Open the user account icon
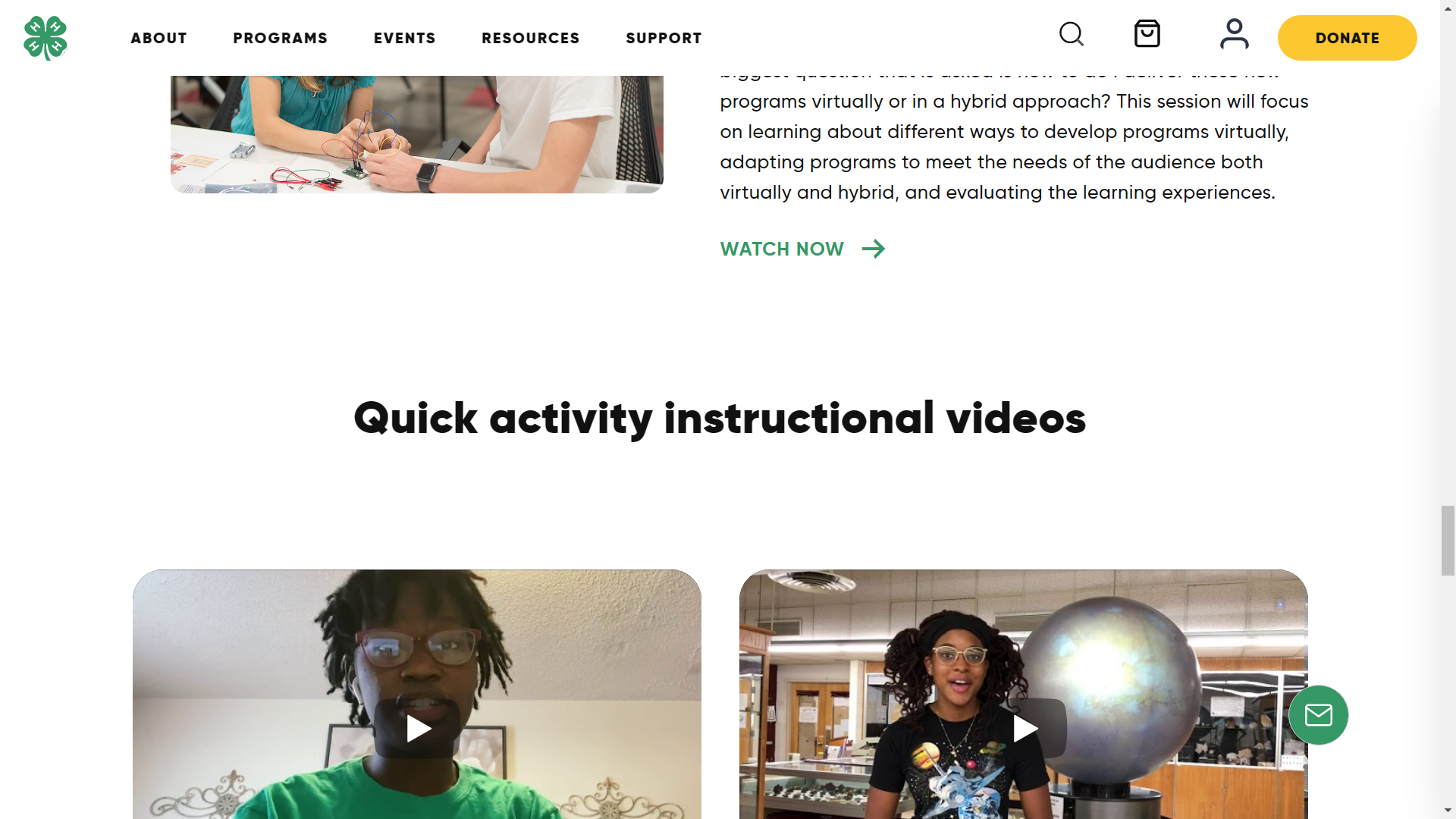The image size is (1456, 819). [1235, 34]
